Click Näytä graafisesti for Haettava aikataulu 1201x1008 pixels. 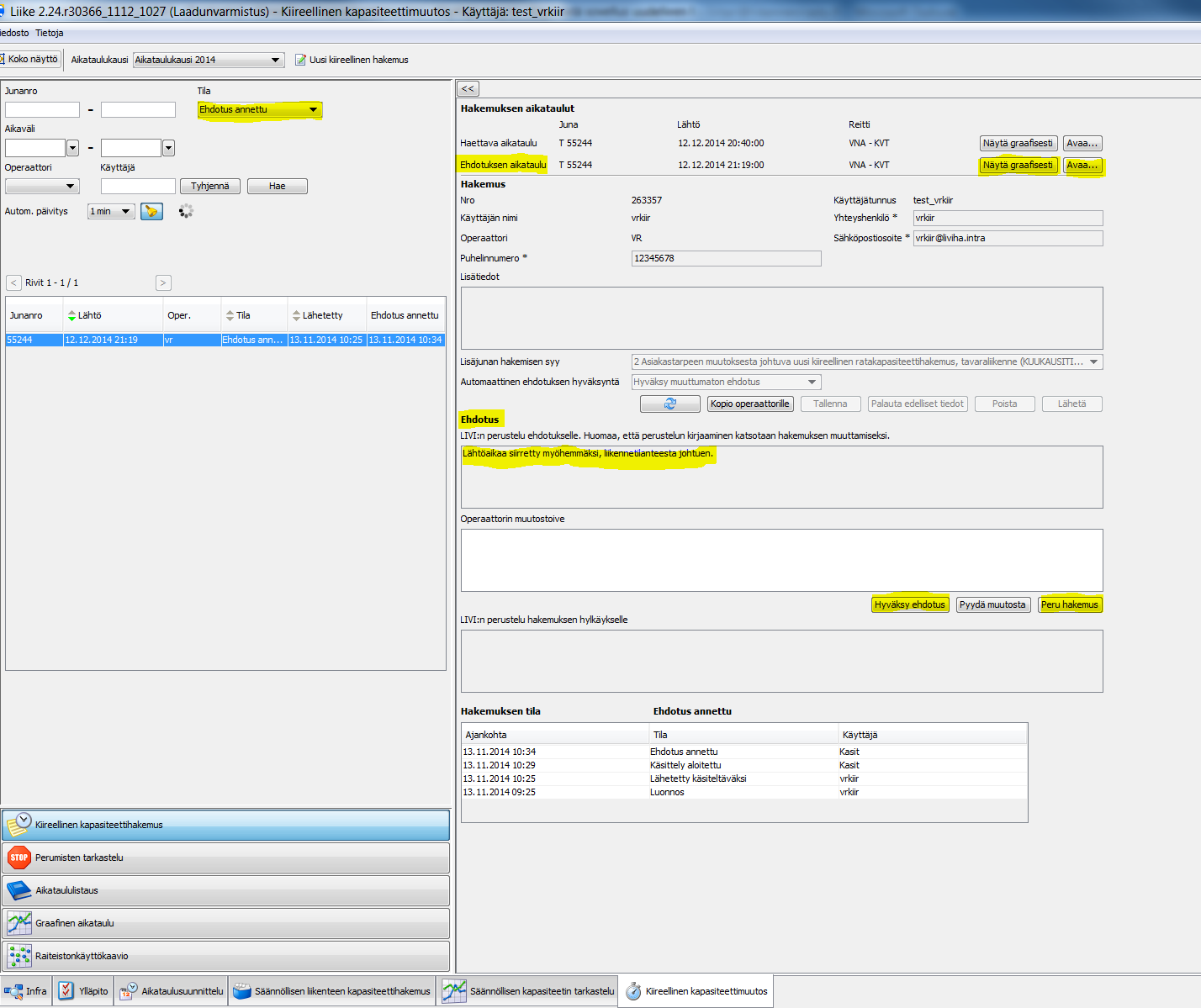1018,143
